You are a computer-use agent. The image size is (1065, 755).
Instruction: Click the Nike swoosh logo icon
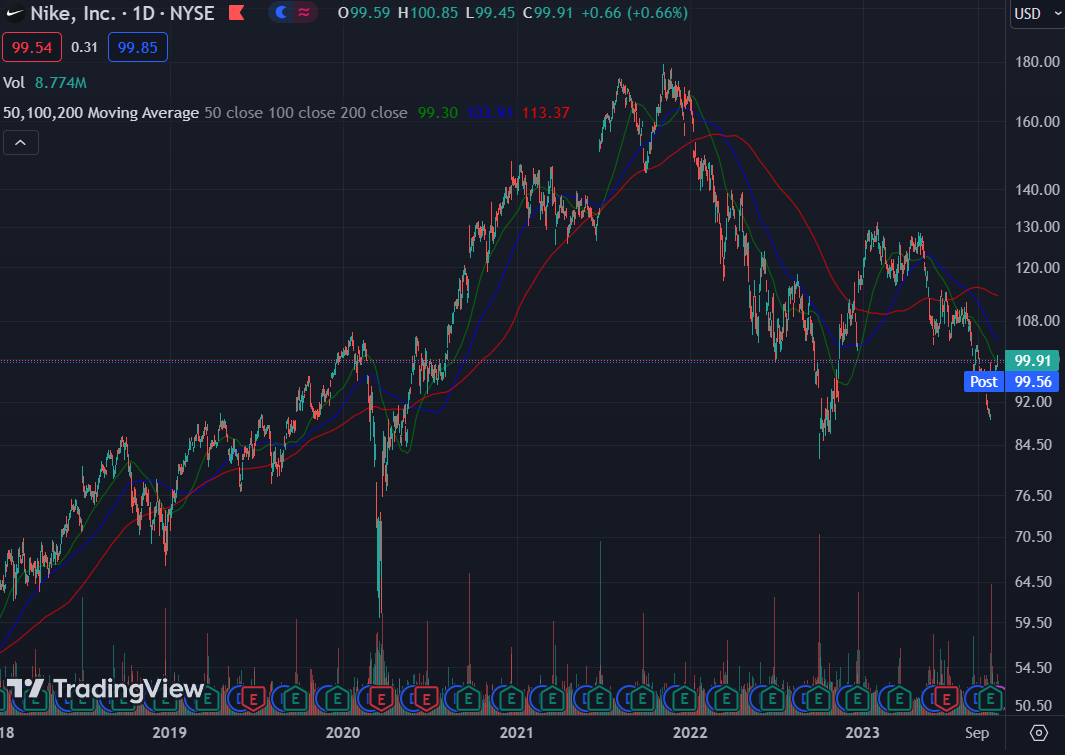tap(14, 13)
